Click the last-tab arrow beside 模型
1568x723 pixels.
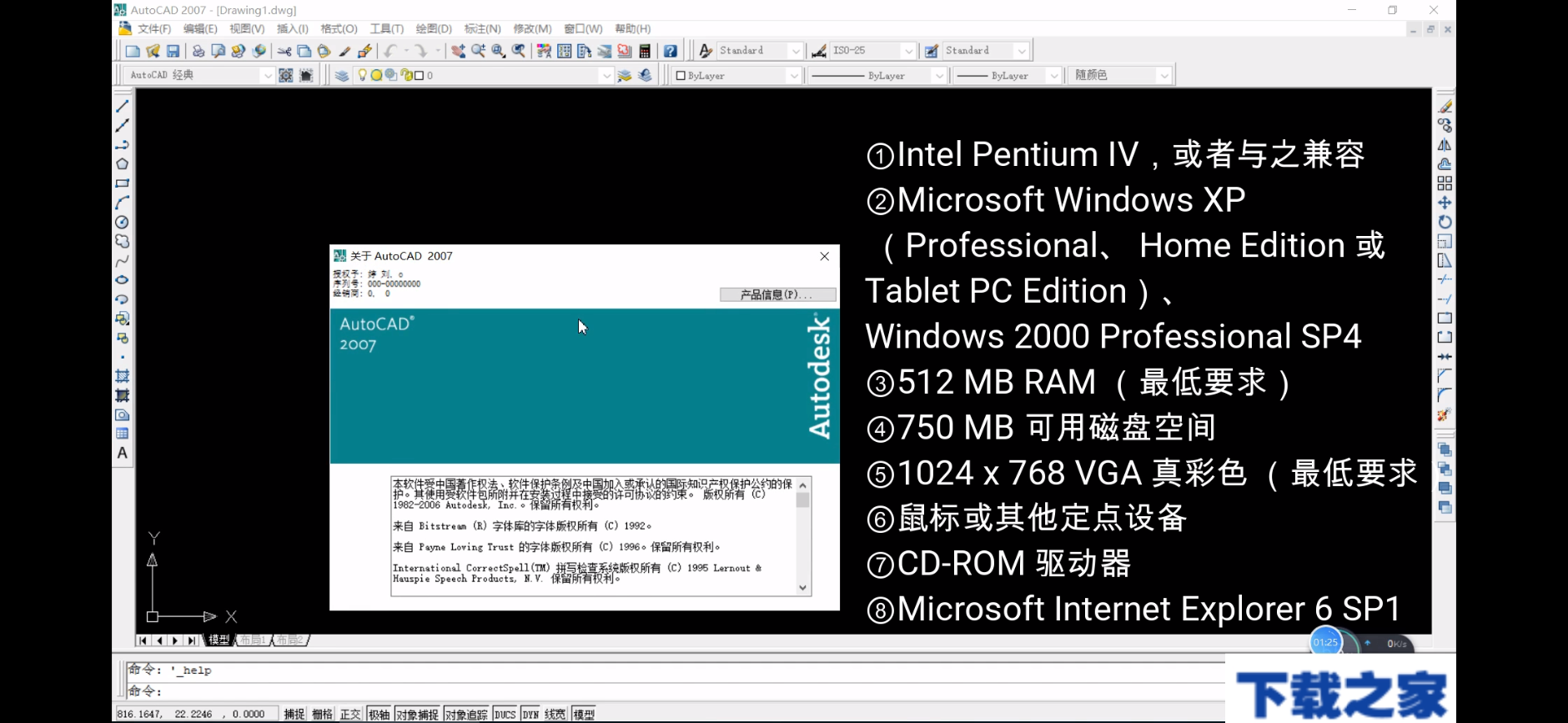192,640
